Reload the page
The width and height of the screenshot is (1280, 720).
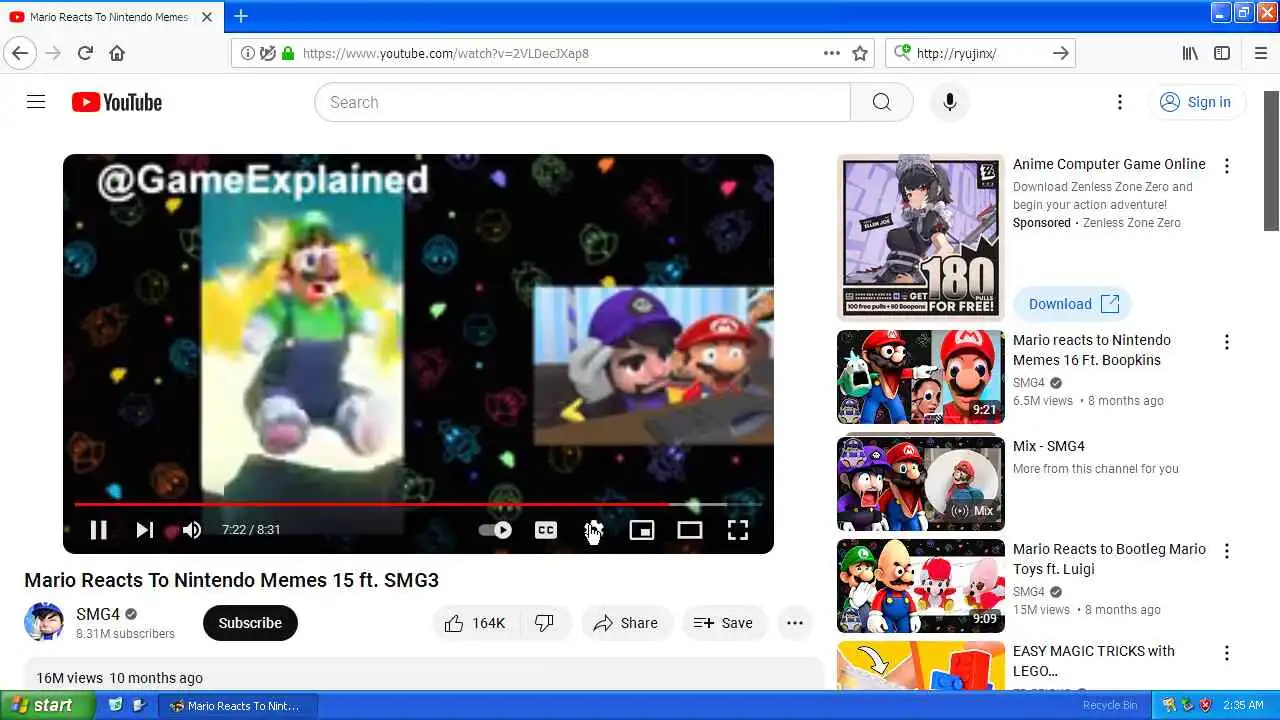pyautogui.click(x=85, y=53)
